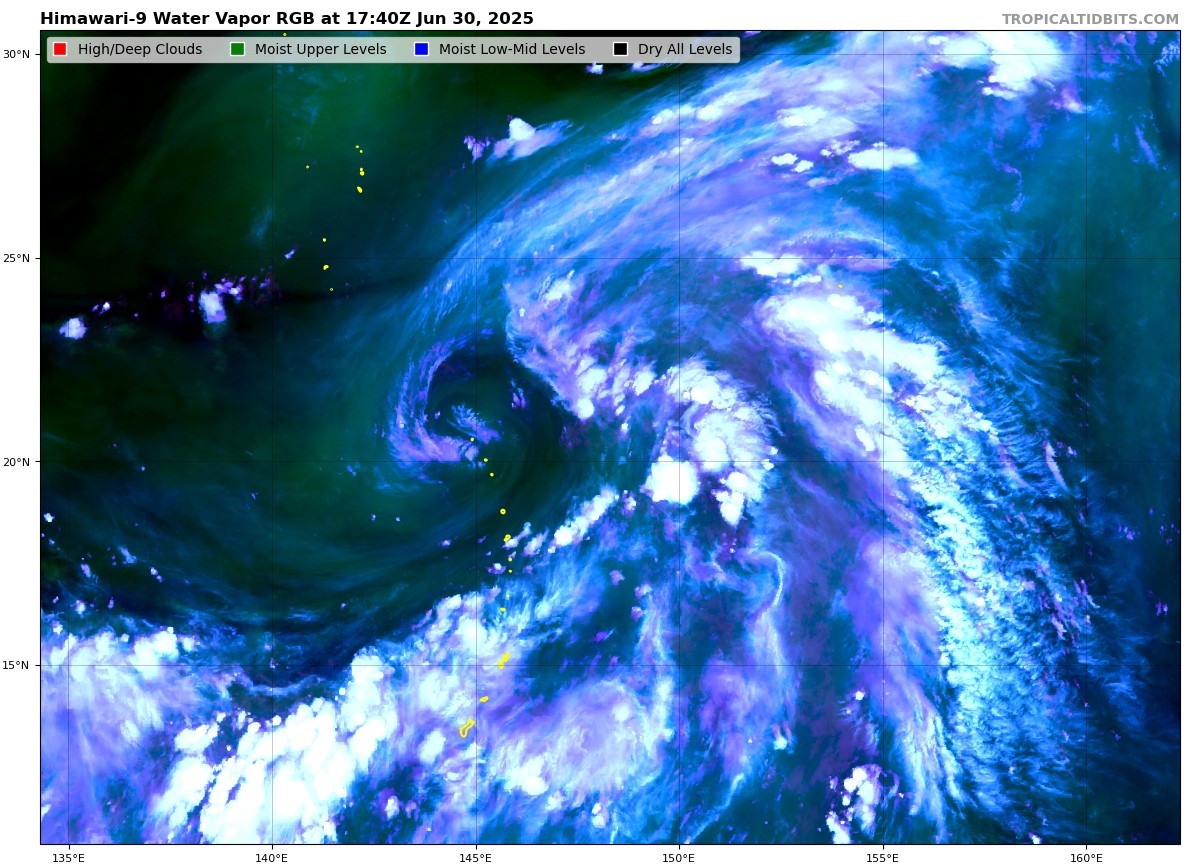Click the 'High/Deep Clouds' legend label
Image resolution: width=1200 pixels, height=867 pixels.
(x=140, y=49)
